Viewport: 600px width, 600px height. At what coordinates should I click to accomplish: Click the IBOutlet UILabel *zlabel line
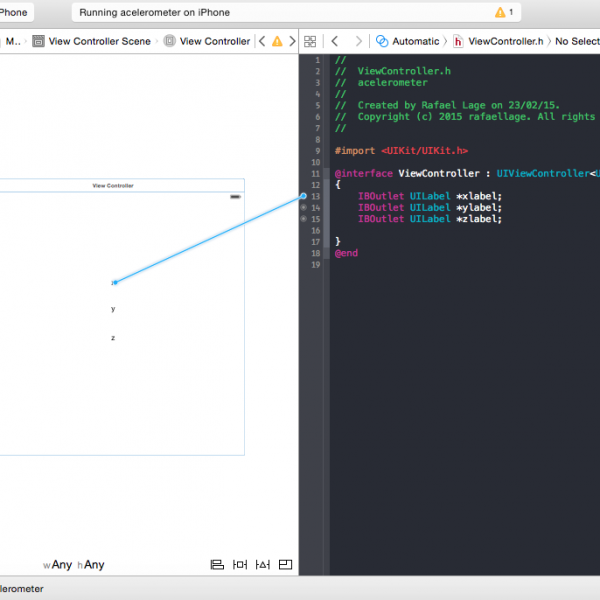click(x=430, y=219)
